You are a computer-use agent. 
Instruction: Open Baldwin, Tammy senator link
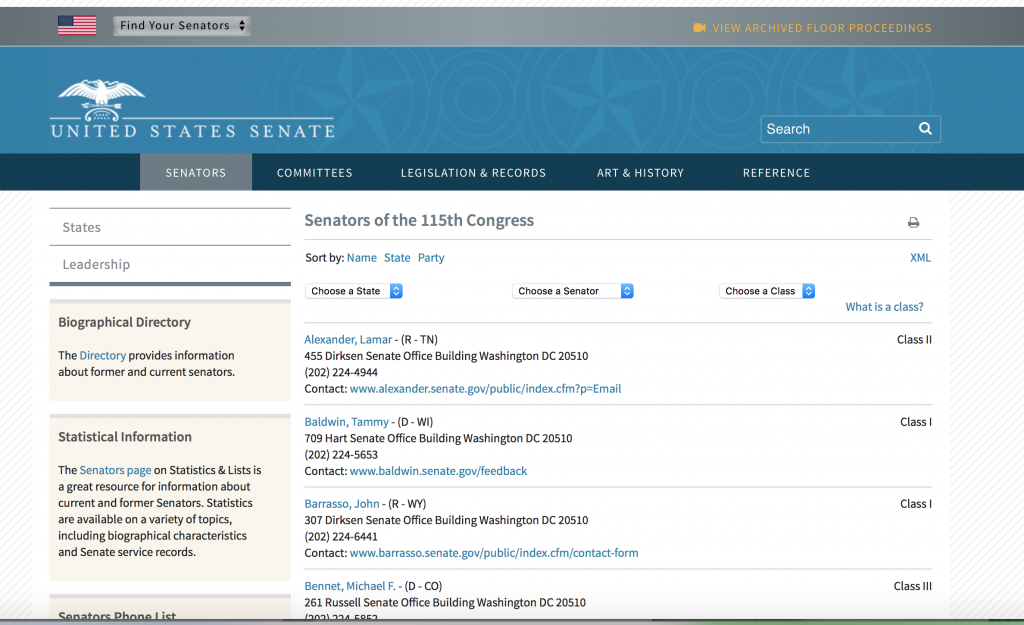click(x=346, y=422)
